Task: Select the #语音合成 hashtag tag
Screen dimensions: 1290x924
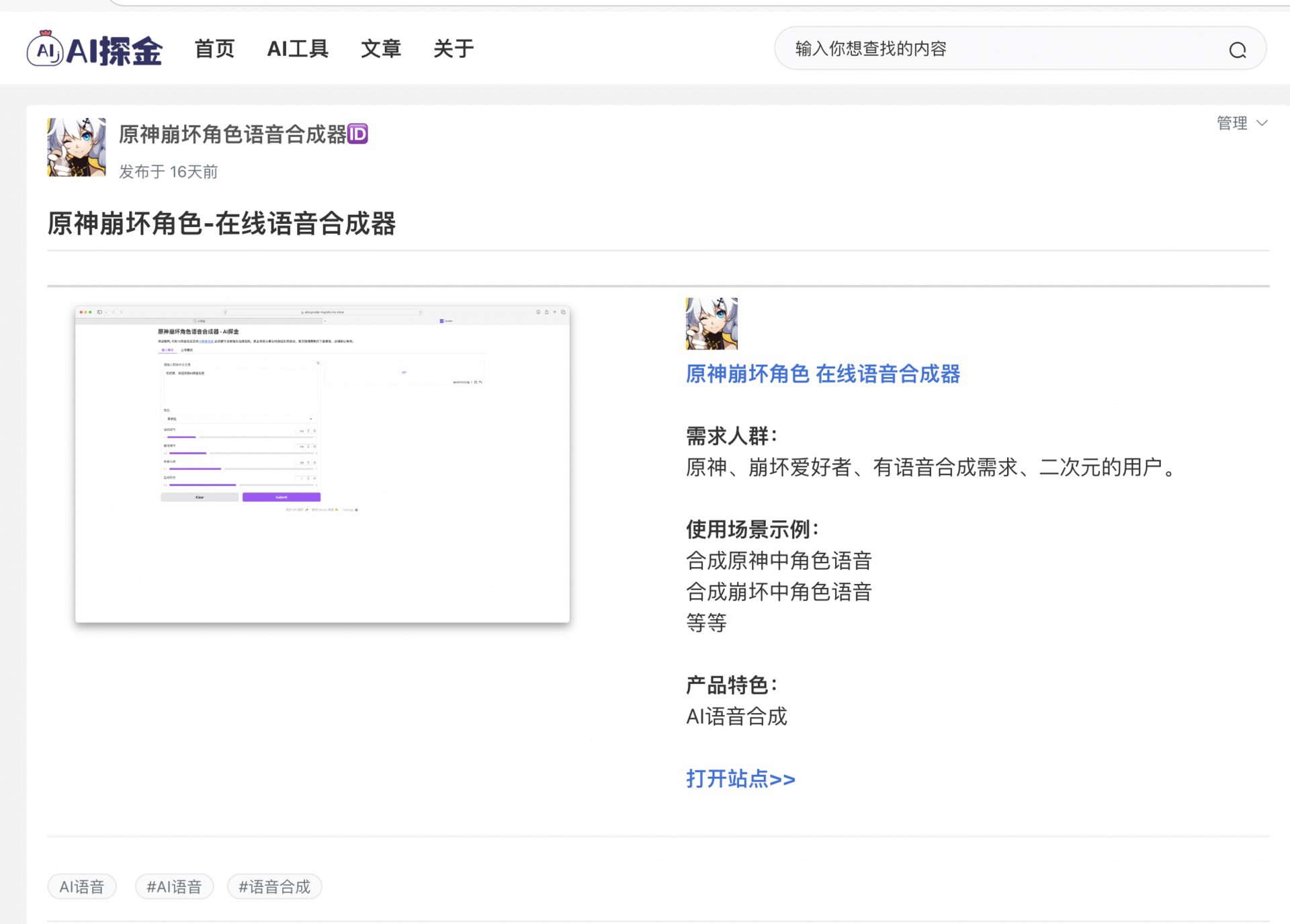Action: (x=275, y=887)
